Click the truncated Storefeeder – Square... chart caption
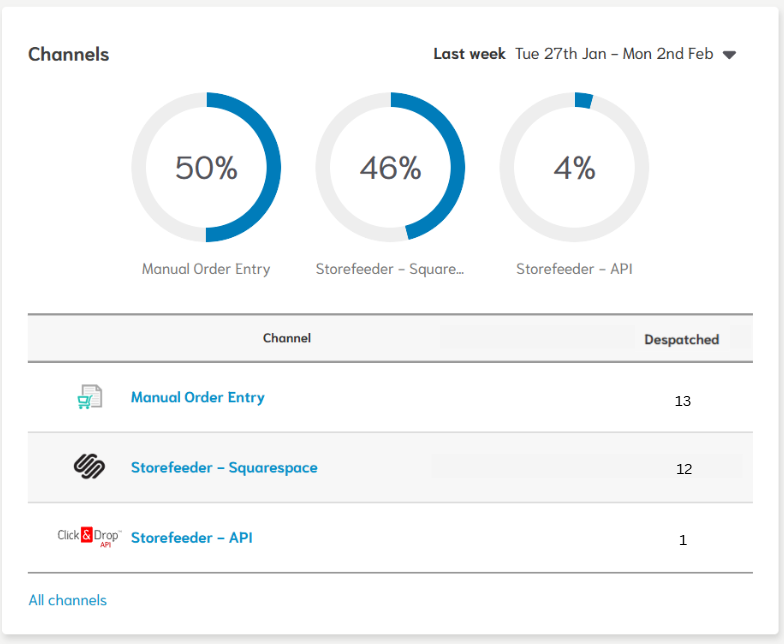This screenshot has height=644, width=784. (x=390, y=269)
